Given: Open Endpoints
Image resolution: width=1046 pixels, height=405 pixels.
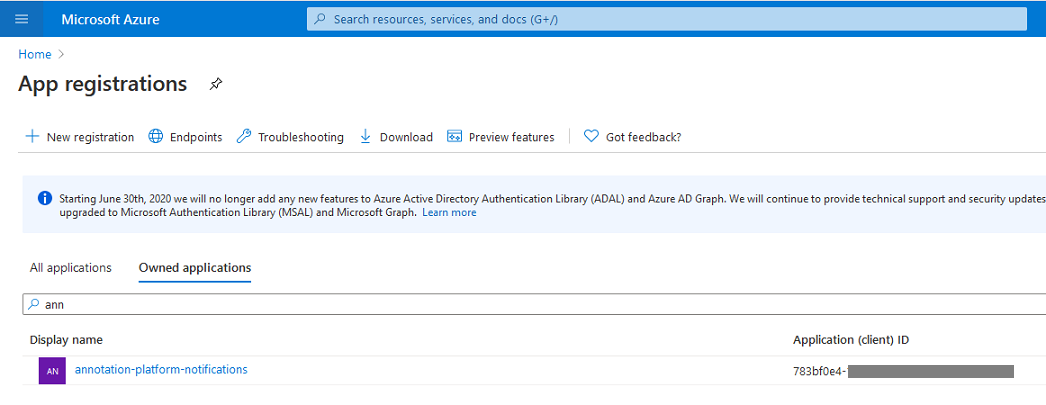Looking at the screenshot, I should [196, 137].
